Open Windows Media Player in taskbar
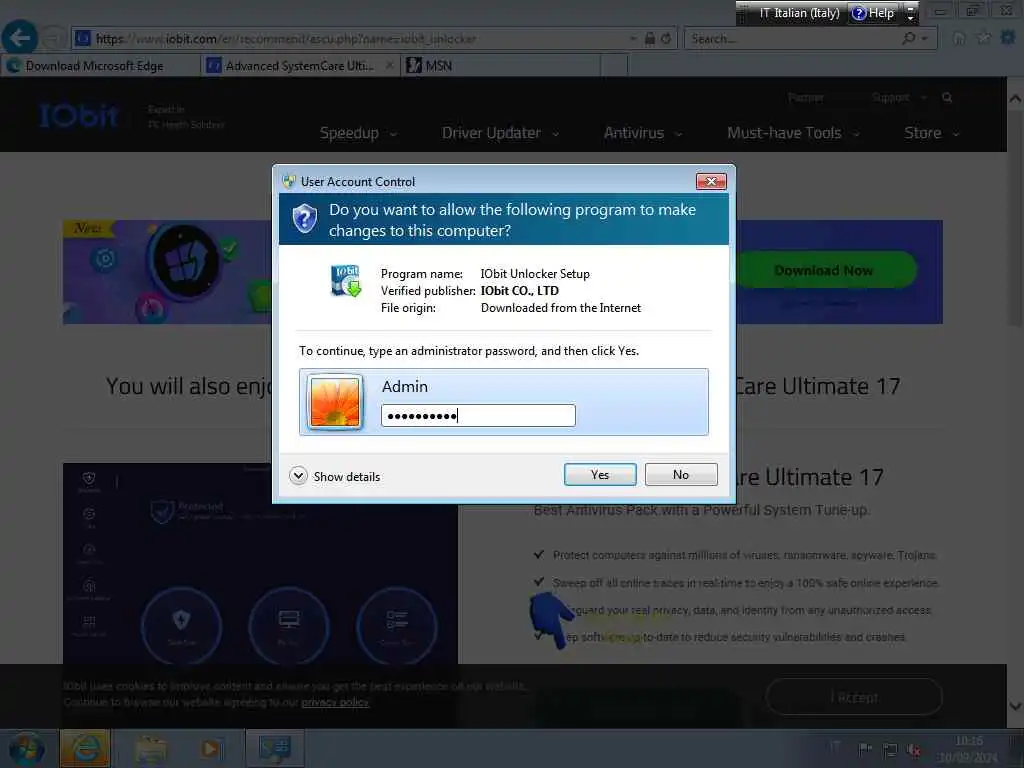 [211, 749]
